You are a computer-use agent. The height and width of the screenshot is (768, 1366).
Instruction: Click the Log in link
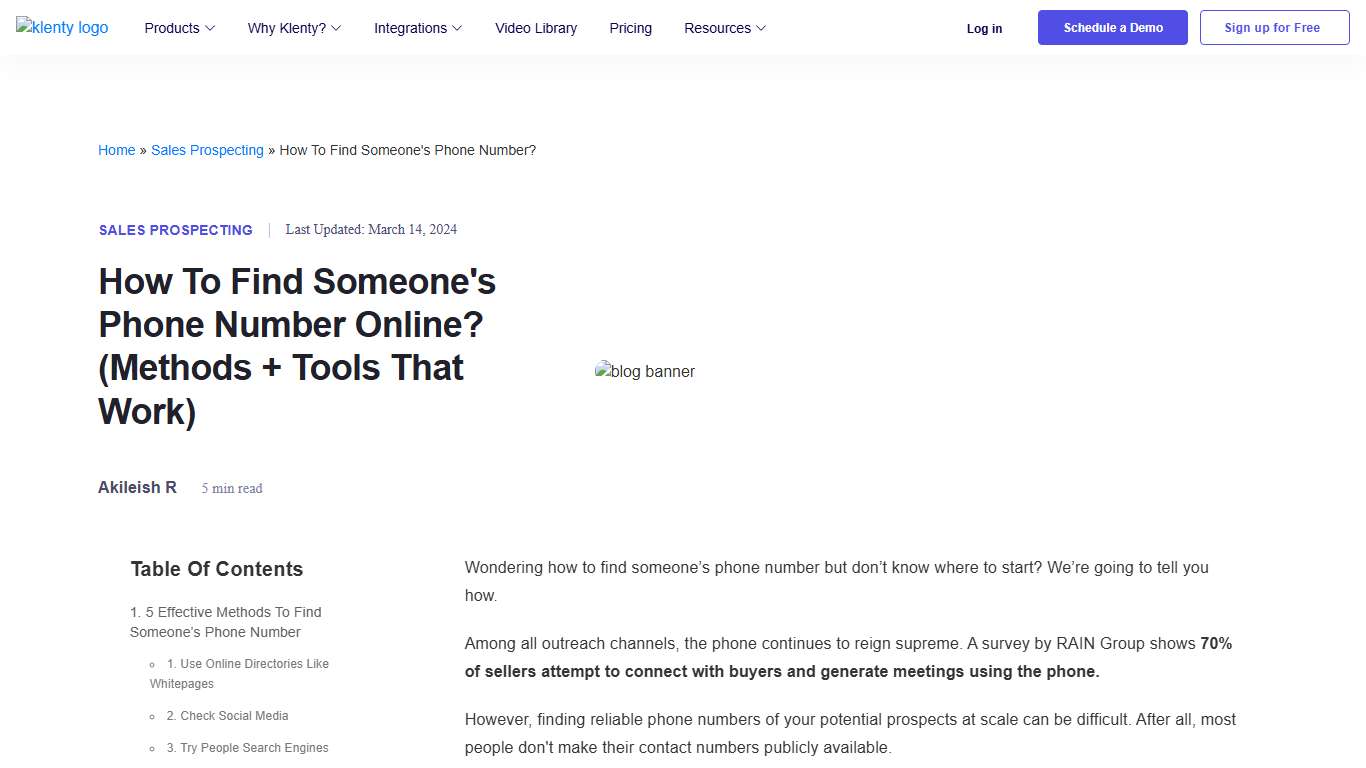984,29
